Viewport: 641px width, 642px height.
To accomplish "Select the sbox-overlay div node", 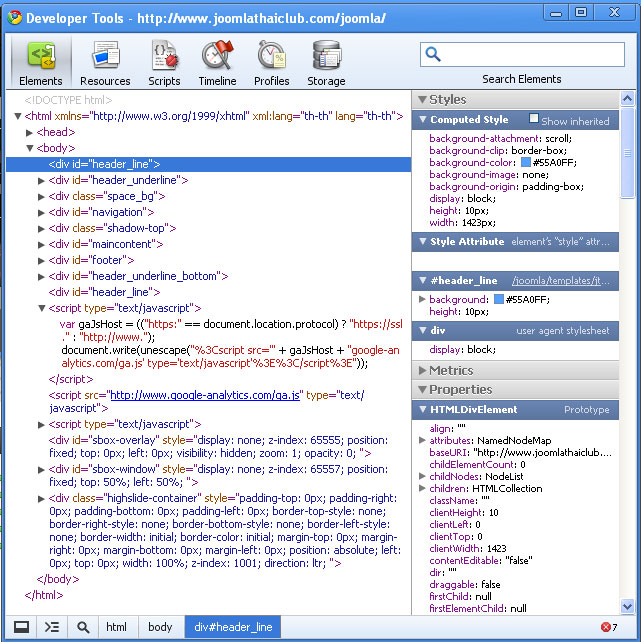I will (218, 447).
